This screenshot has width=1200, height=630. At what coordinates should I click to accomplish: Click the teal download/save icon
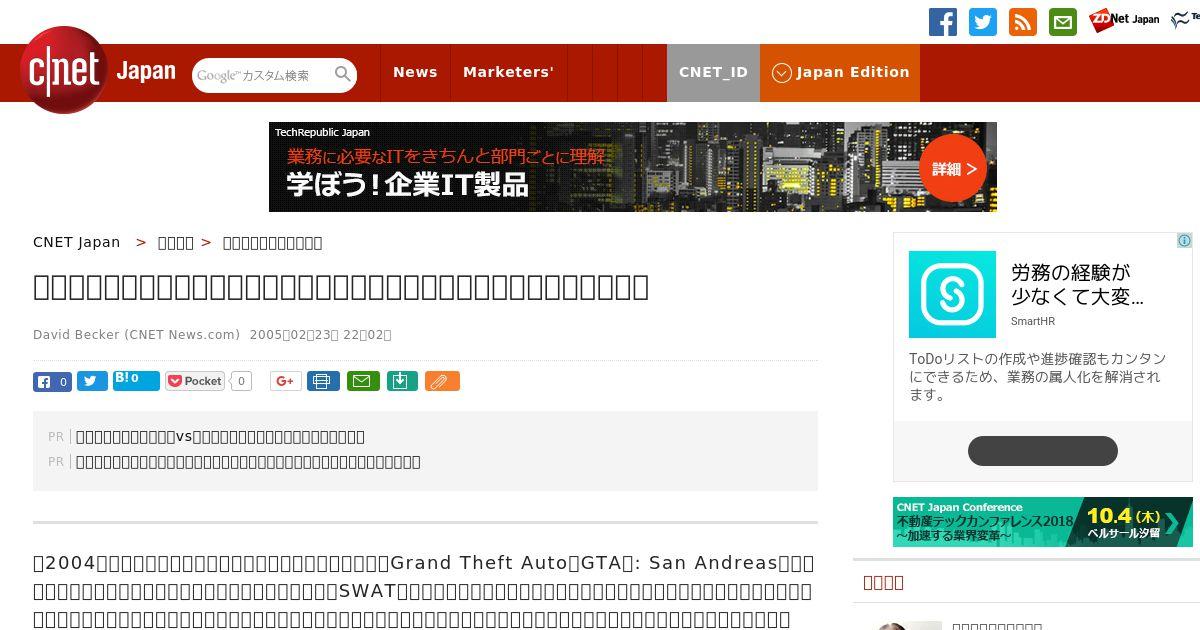402,381
